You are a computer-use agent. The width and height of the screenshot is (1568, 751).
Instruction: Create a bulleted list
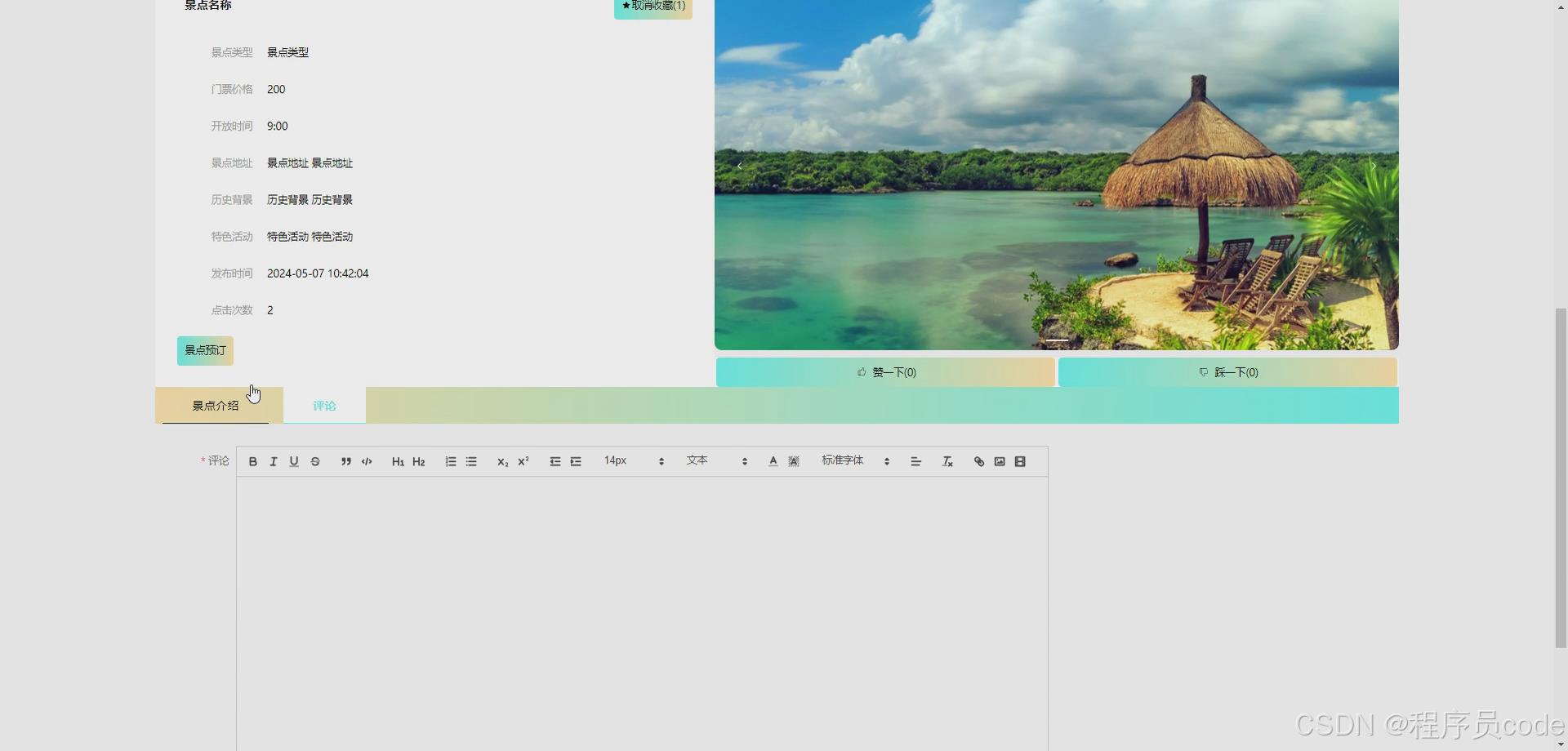click(x=471, y=462)
